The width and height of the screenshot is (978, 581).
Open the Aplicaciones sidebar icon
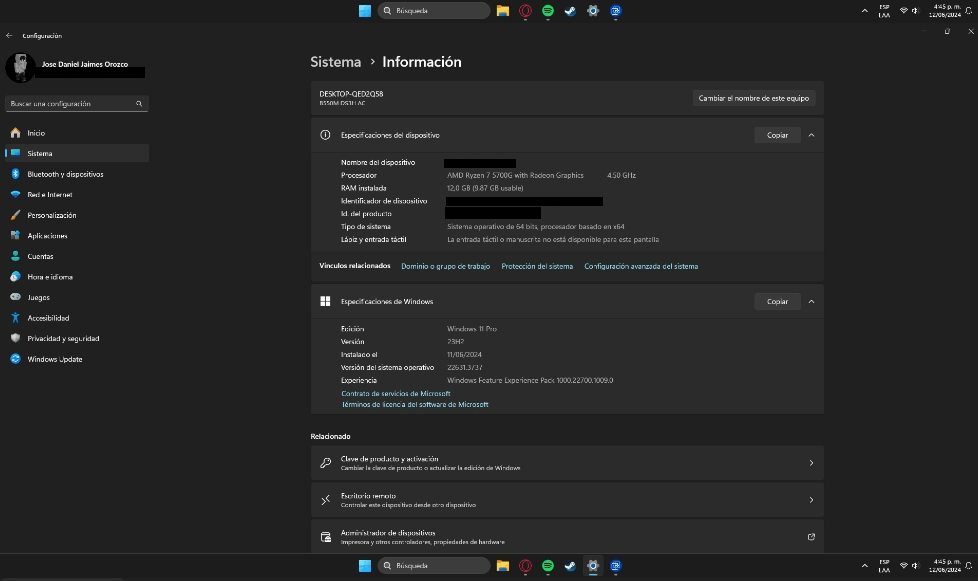pyautogui.click(x=15, y=236)
